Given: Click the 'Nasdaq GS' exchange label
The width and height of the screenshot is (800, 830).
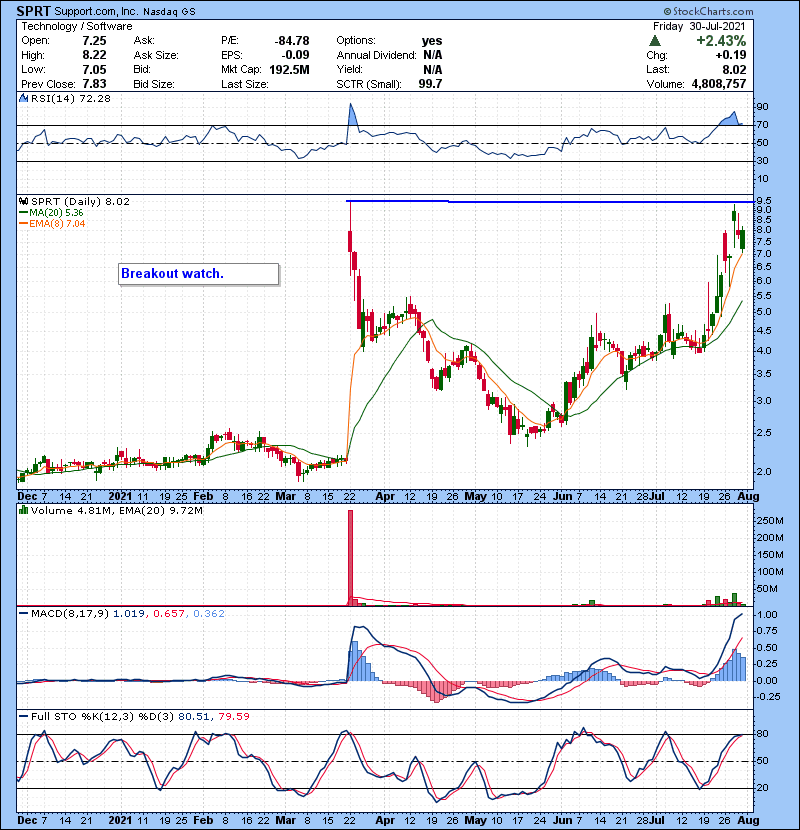Looking at the screenshot, I should click(x=169, y=12).
